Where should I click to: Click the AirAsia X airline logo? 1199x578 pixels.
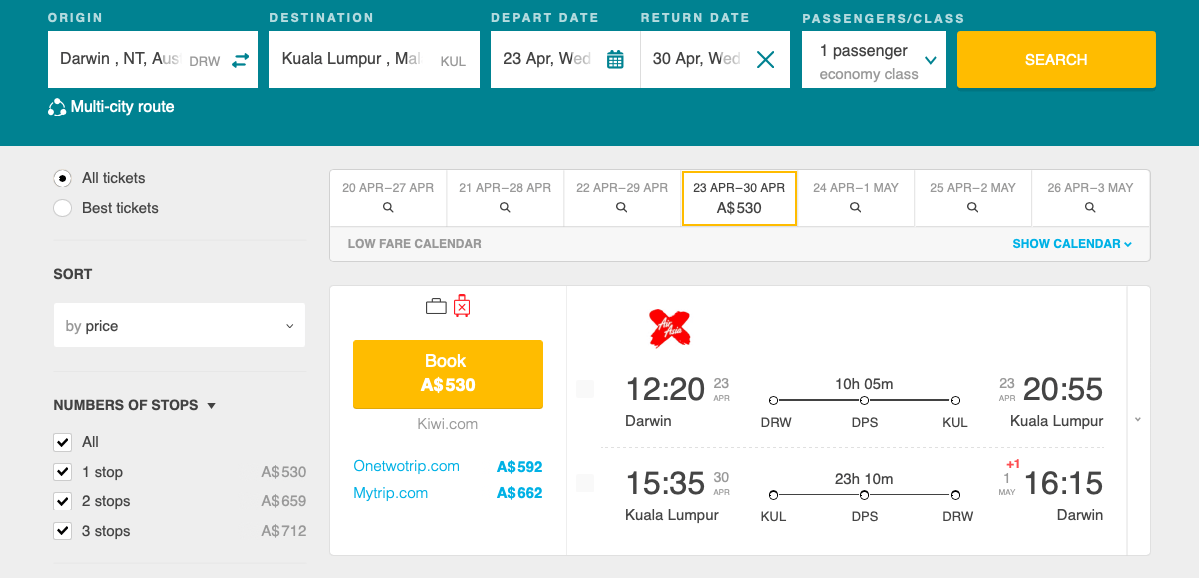[669, 328]
